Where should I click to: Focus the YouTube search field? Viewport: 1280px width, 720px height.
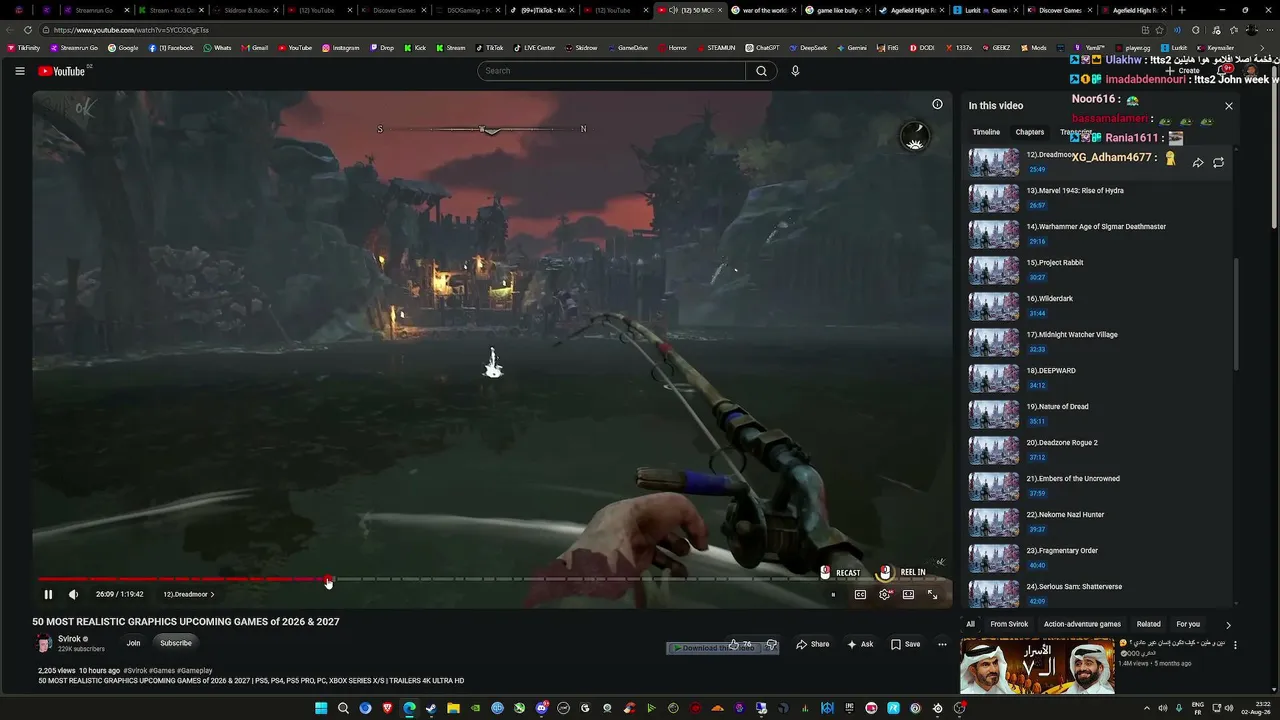[x=612, y=71]
